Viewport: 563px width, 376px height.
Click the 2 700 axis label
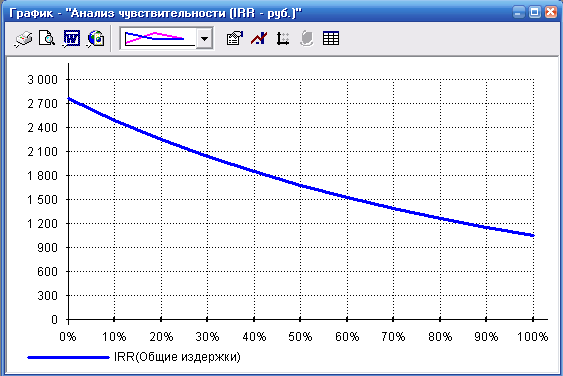point(43,103)
